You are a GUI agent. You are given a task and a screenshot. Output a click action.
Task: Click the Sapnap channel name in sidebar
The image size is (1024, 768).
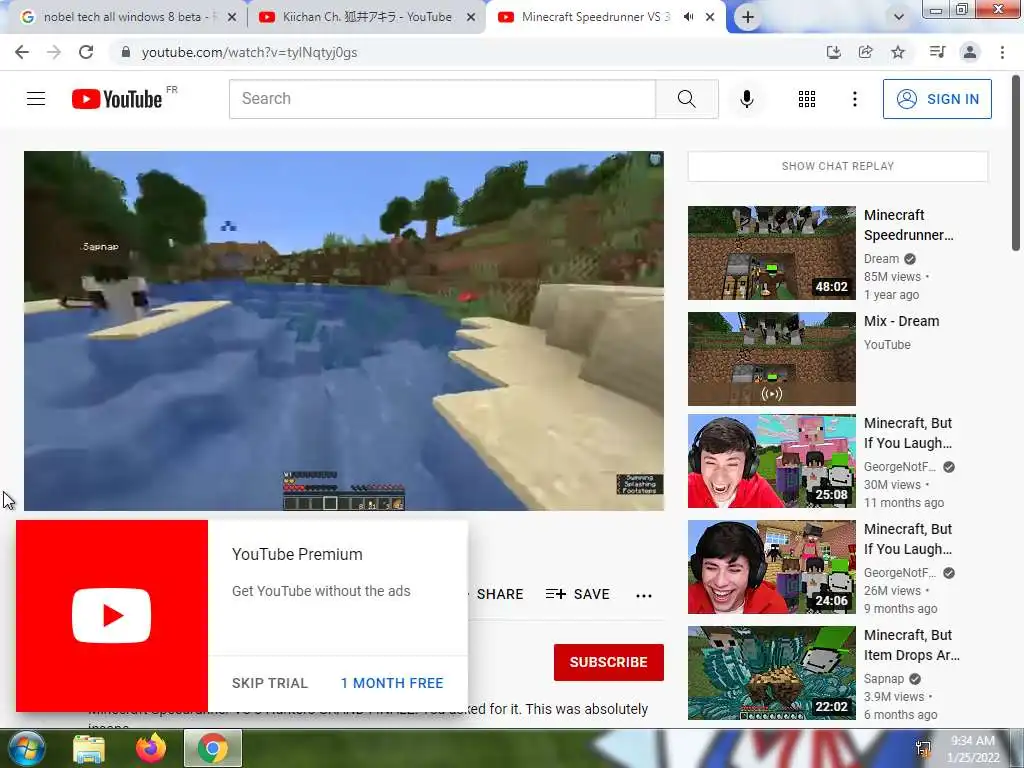point(884,679)
